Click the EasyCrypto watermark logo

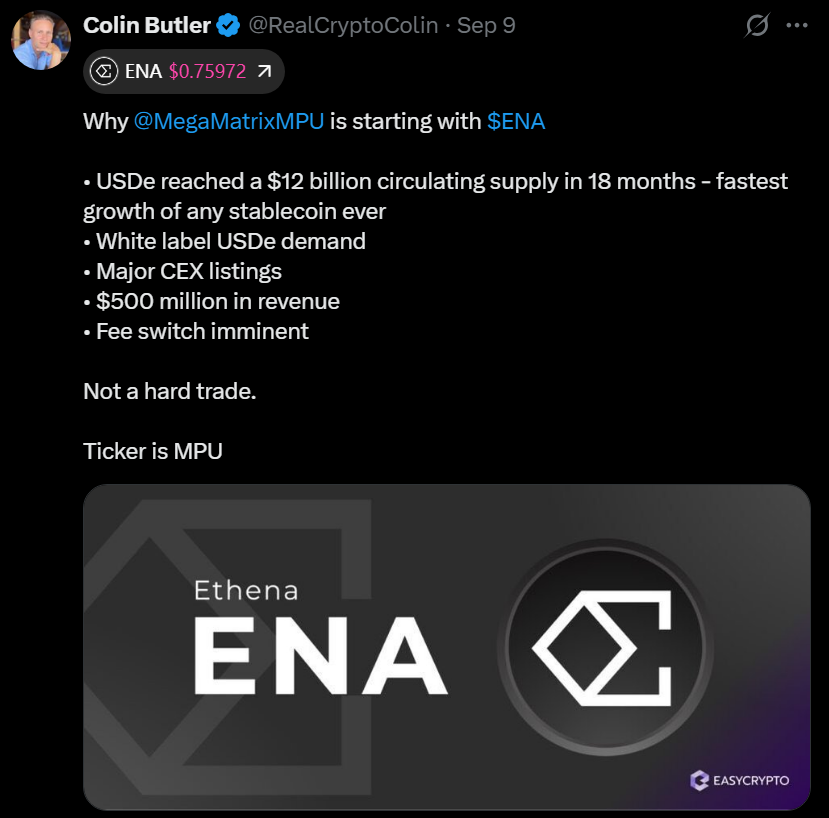point(740,780)
